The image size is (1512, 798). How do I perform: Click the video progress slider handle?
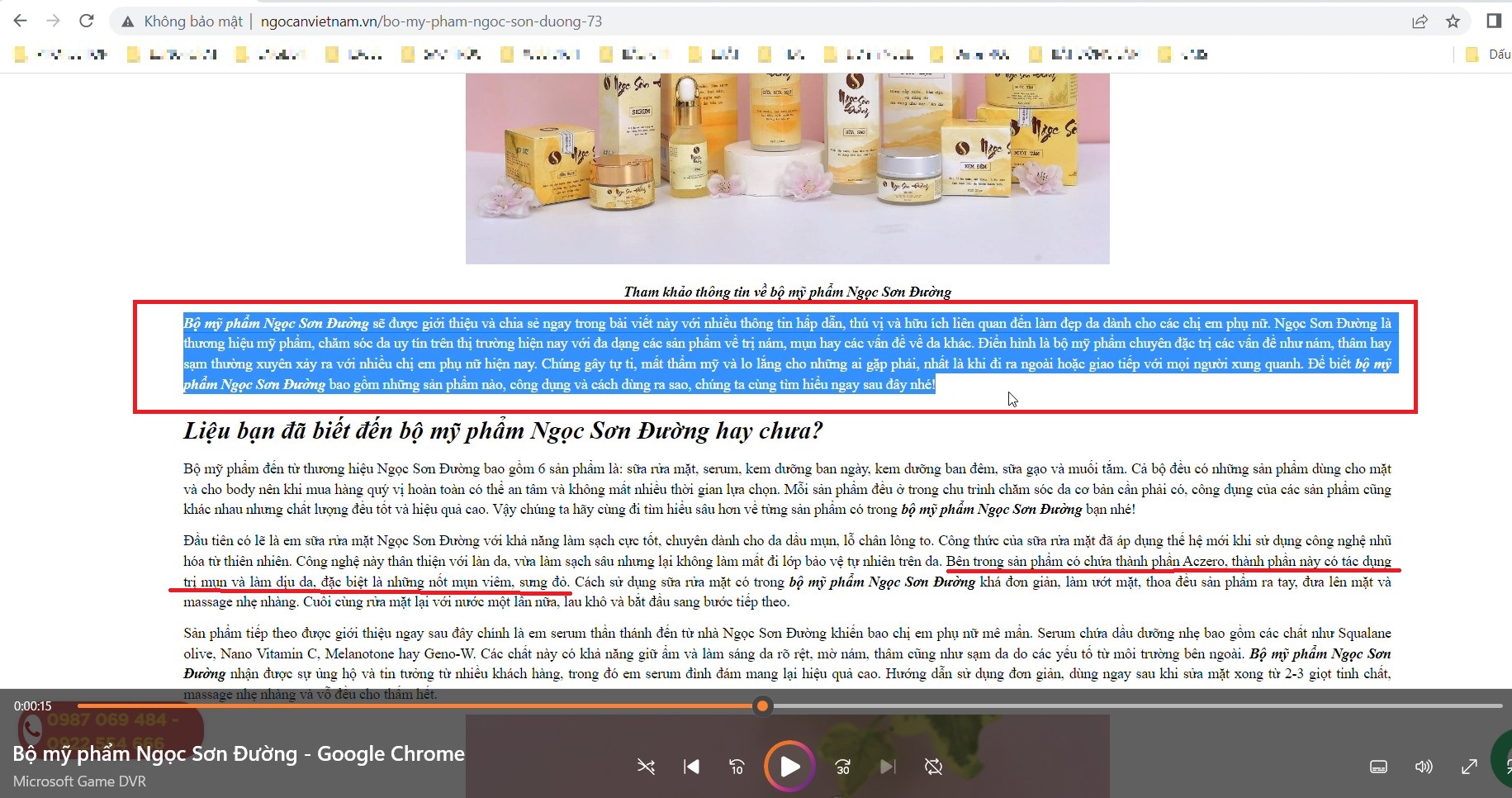click(763, 705)
